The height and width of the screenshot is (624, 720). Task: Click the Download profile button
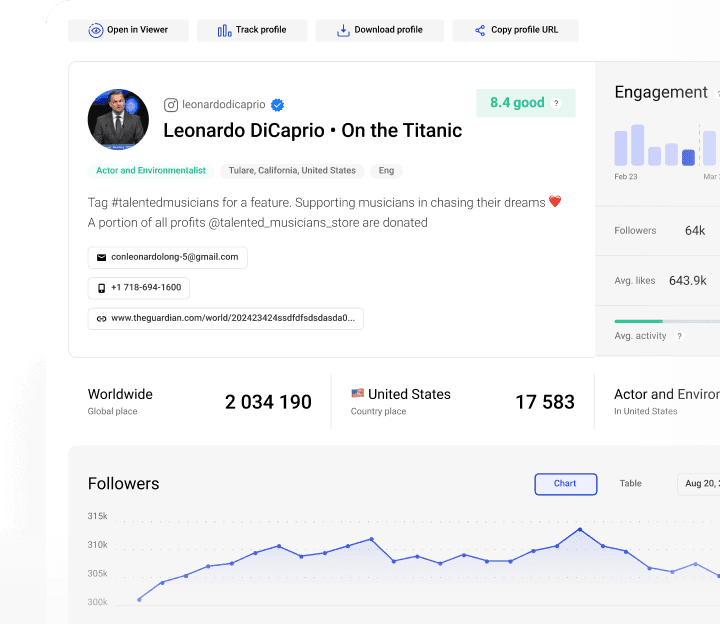(x=380, y=30)
